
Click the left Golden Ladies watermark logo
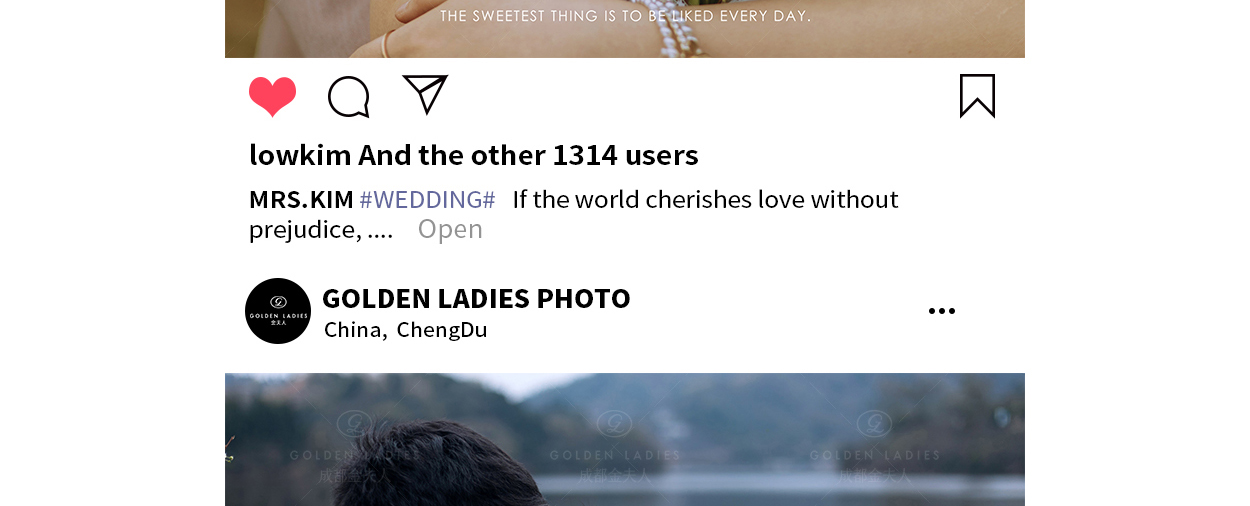(354, 448)
